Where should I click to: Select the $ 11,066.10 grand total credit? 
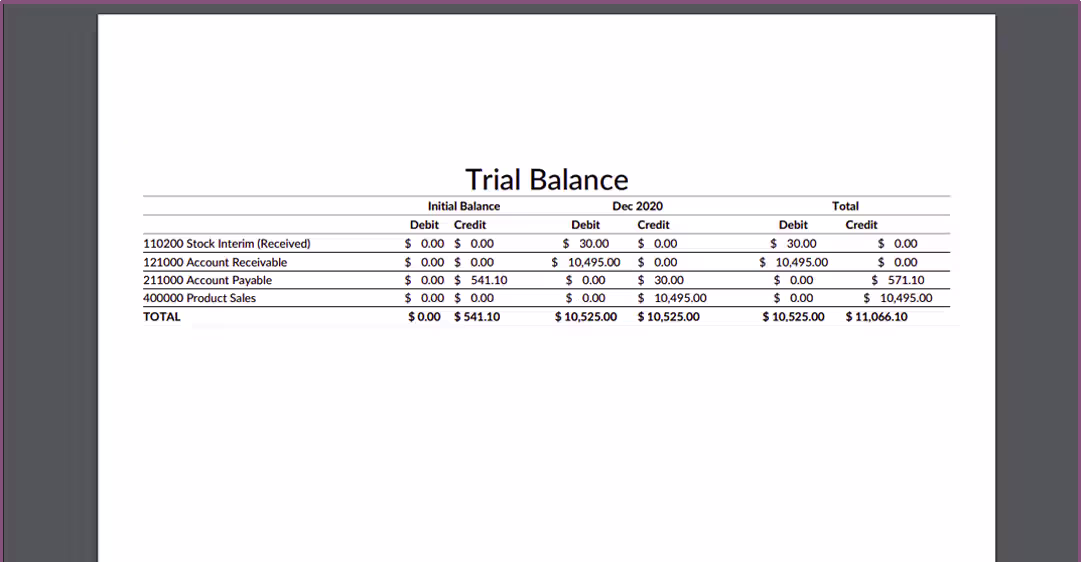tap(877, 317)
